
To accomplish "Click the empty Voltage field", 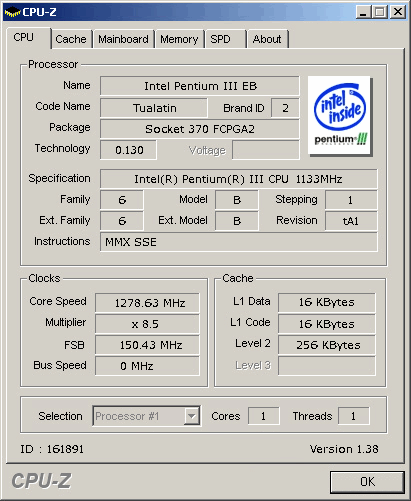I will pyautogui.click(x=266, y=150).
